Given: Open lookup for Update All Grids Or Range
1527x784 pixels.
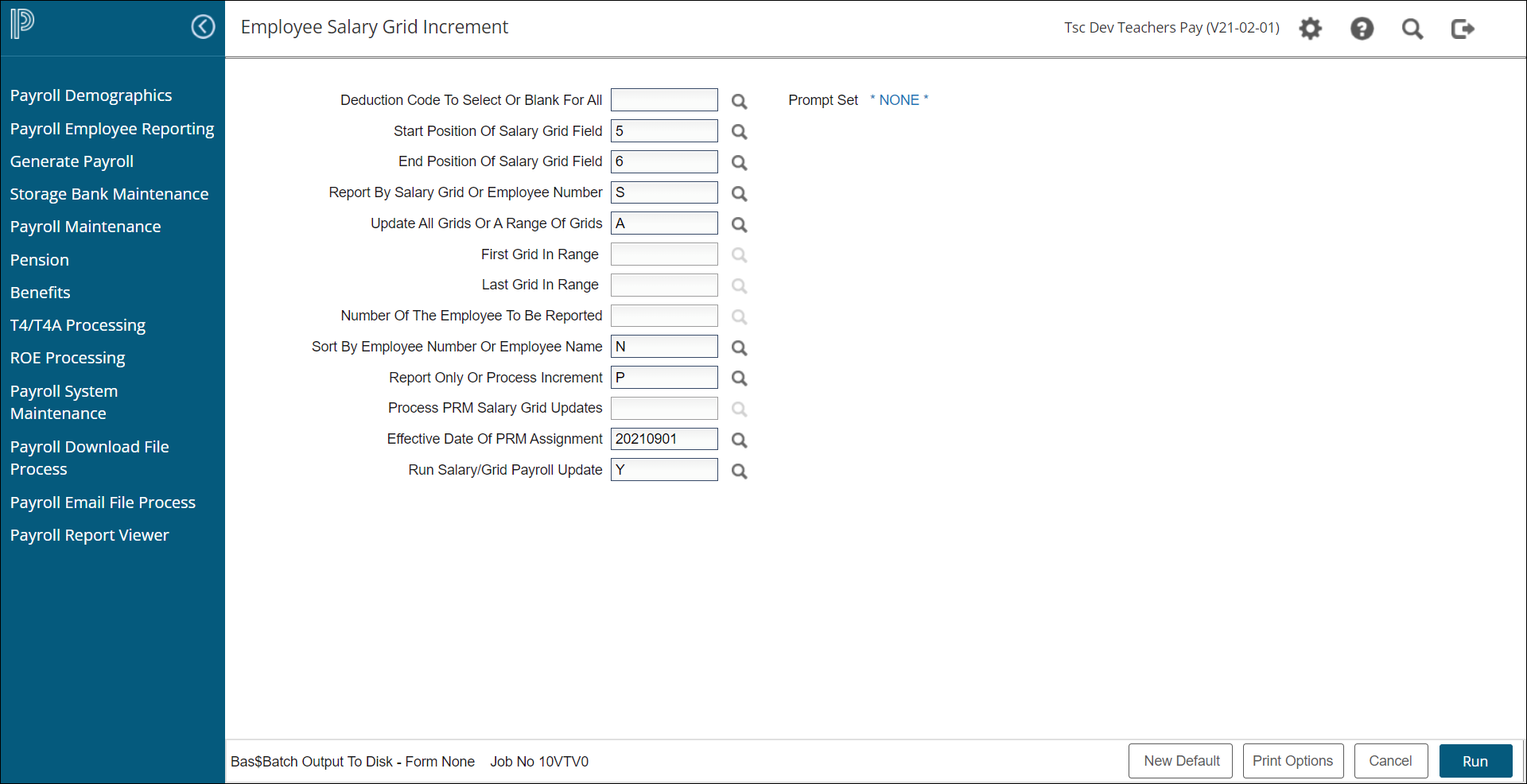Looking at the screenshot, I should pos(739,225).
